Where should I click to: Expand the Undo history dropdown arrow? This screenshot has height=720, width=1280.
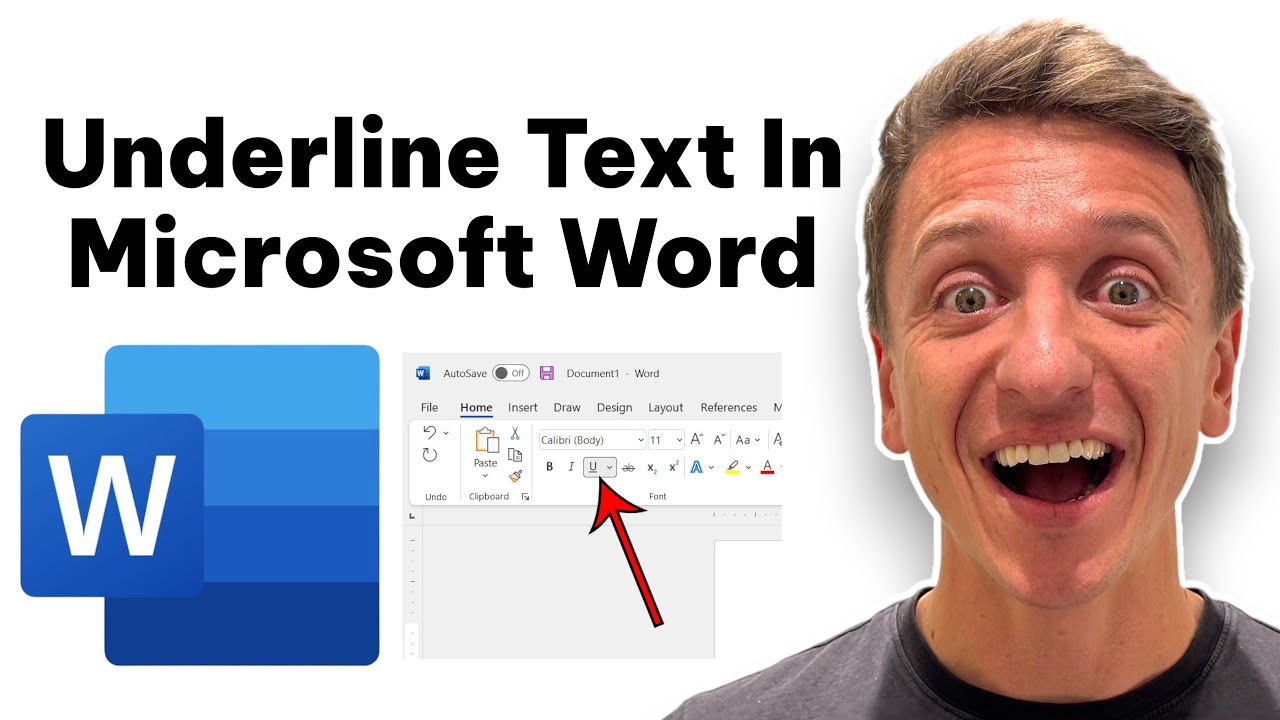click(446, 433)
